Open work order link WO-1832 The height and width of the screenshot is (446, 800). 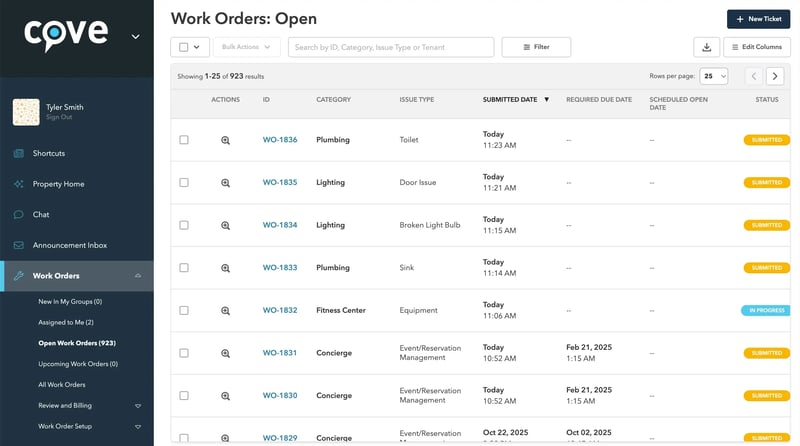(280, 310)
